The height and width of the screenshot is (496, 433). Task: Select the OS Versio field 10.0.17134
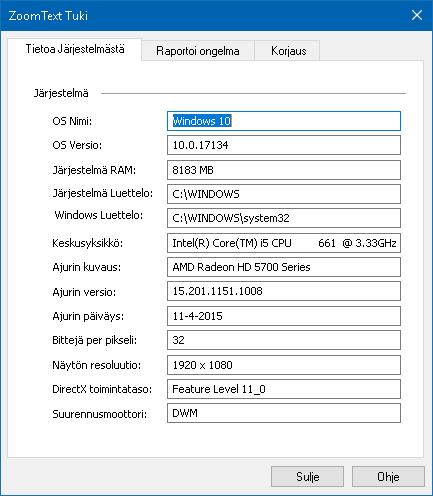(284, 145)
